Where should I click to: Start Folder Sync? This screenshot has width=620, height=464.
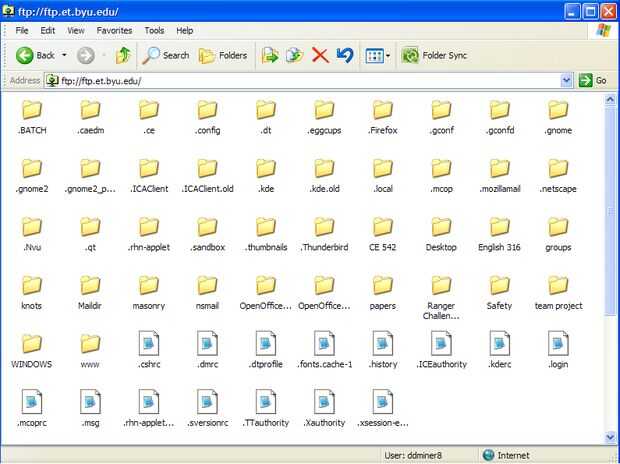(434, 55)
